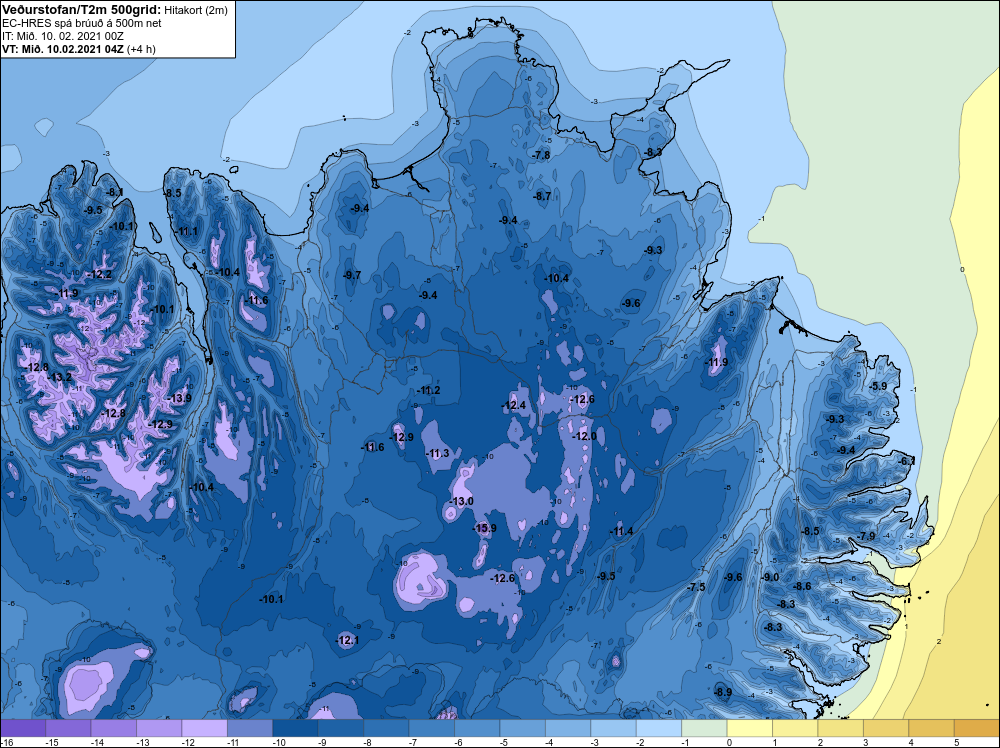This screenshot has height=748, width=1000.
Task: Click the -12.4 temperature label
Action: 514,406
